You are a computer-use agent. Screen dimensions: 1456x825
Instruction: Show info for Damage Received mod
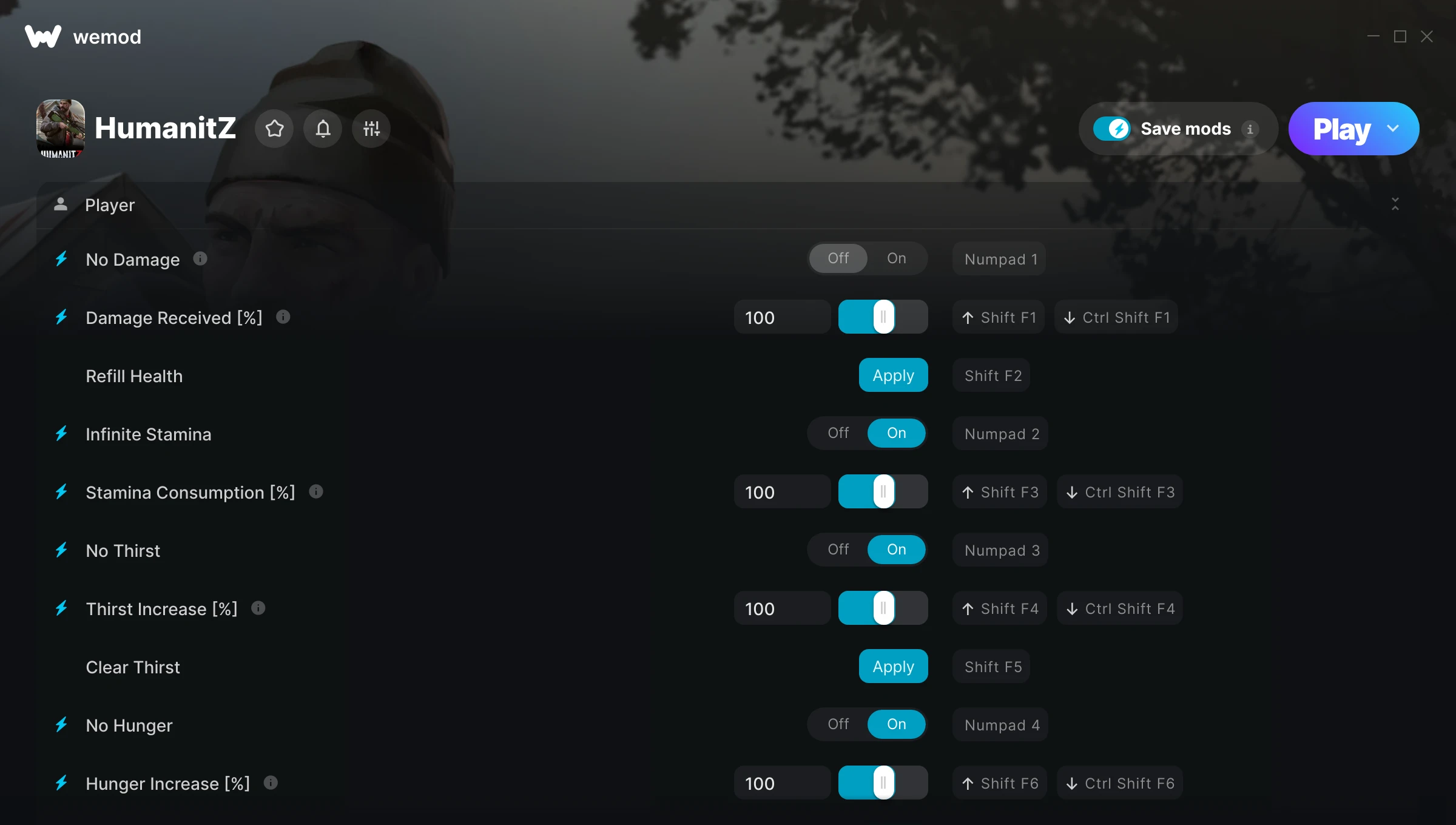click(x=283, y=317)
